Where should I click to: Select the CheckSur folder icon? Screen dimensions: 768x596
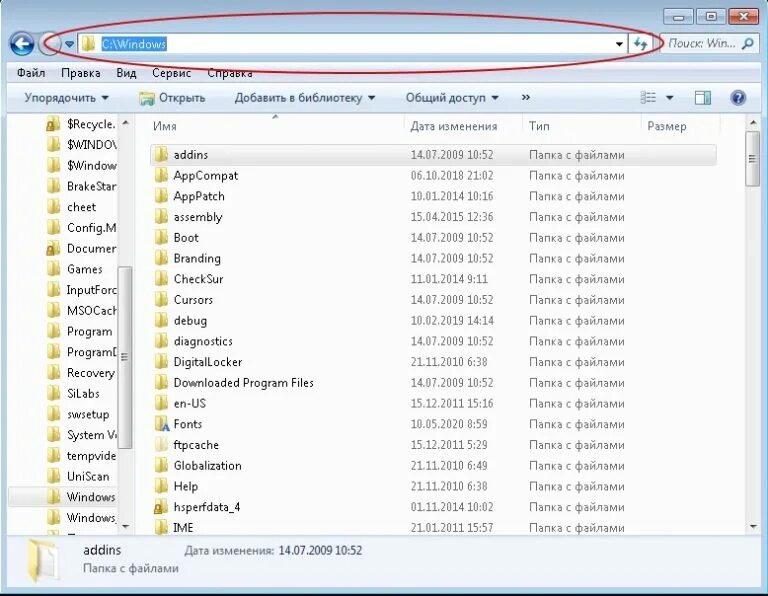coord(161,279)
